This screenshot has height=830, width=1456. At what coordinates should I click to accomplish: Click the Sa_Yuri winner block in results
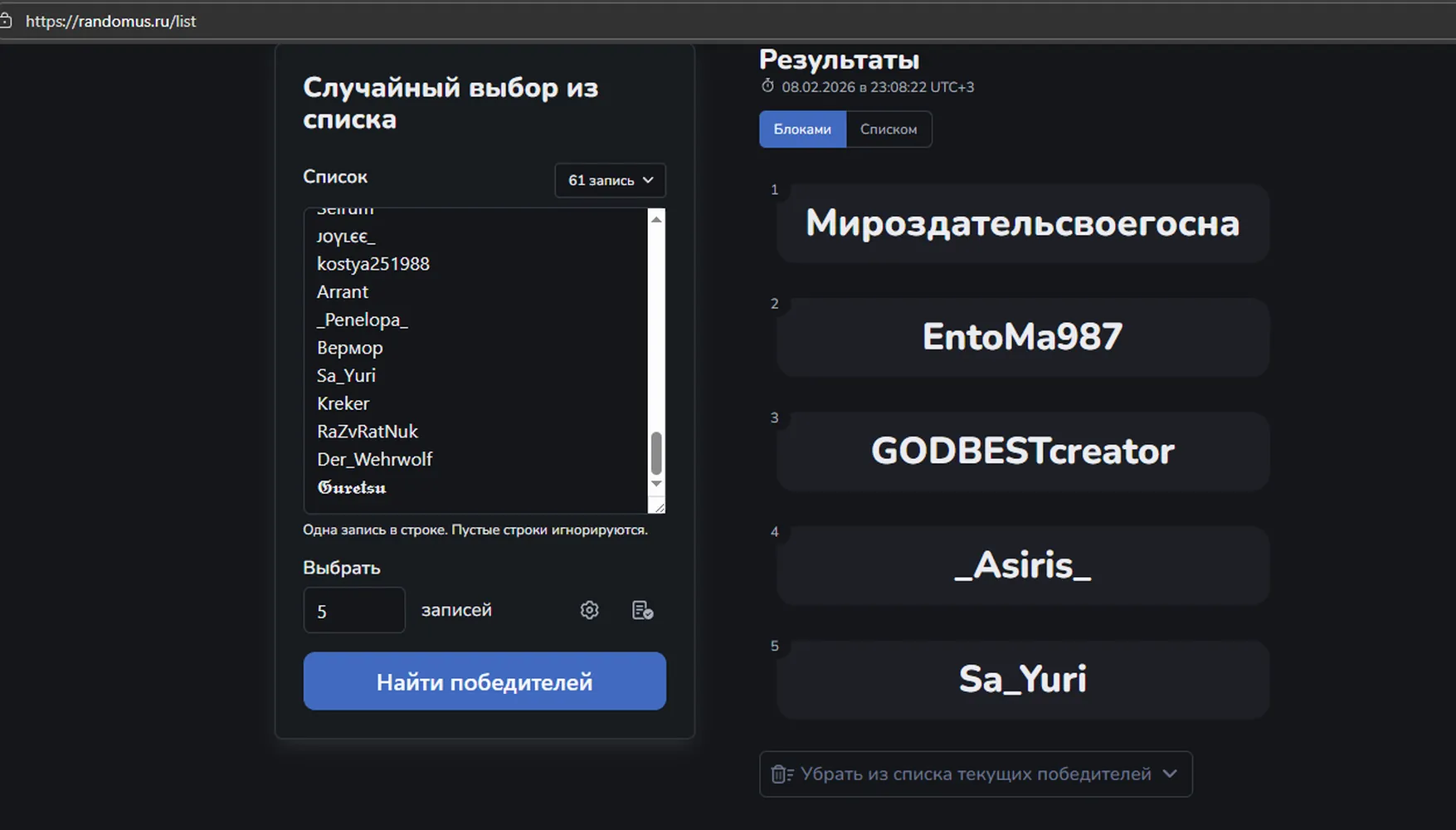coord(1023,680)
